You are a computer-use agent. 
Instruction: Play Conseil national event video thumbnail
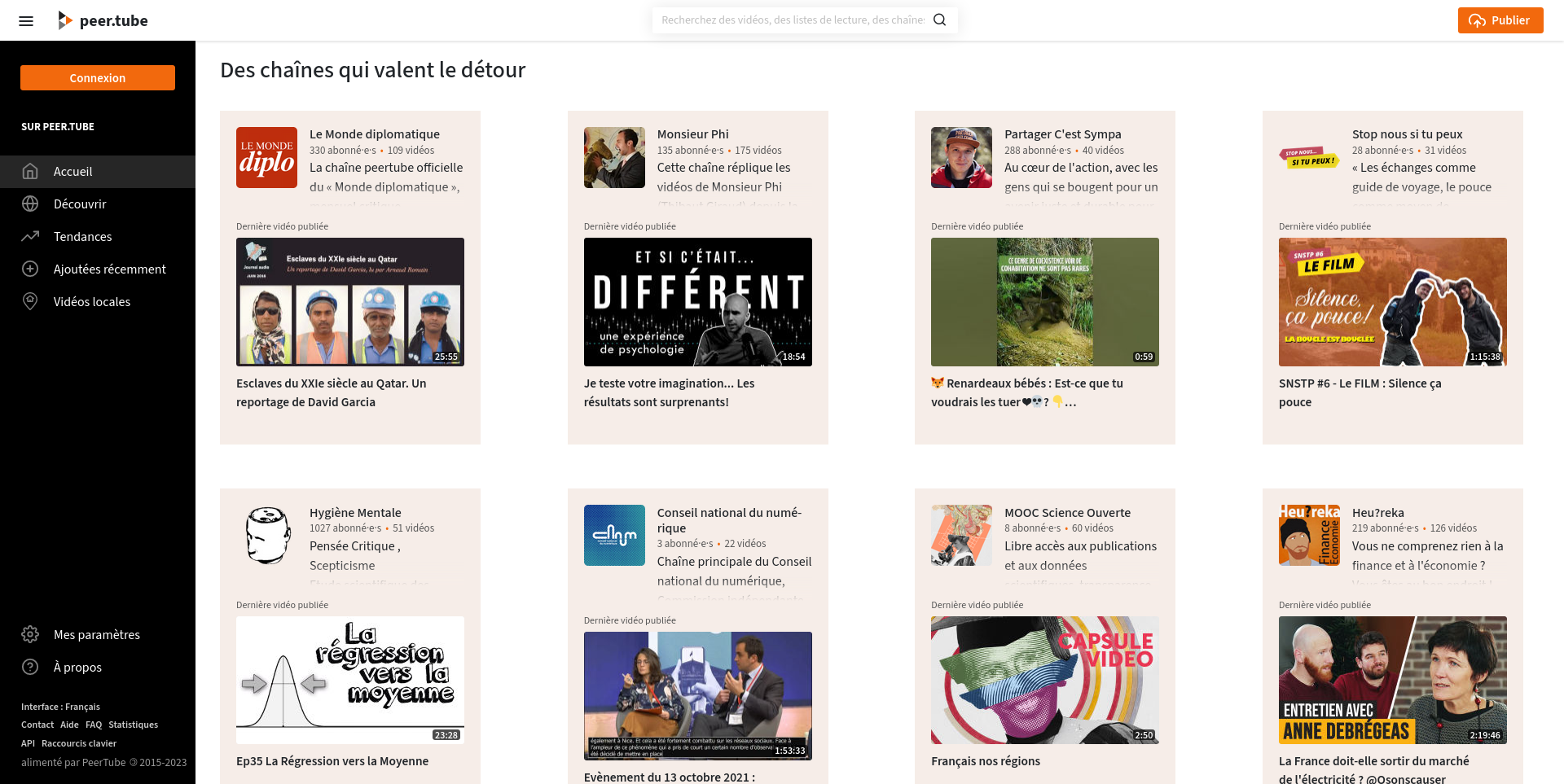point(698,696)
